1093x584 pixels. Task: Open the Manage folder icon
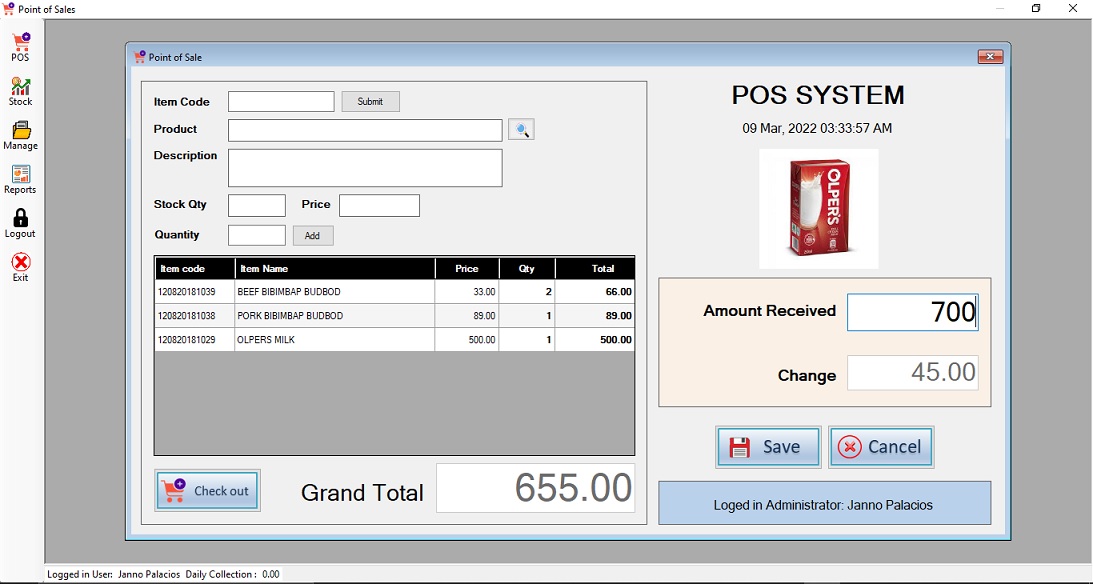click(x=20, y=132)
